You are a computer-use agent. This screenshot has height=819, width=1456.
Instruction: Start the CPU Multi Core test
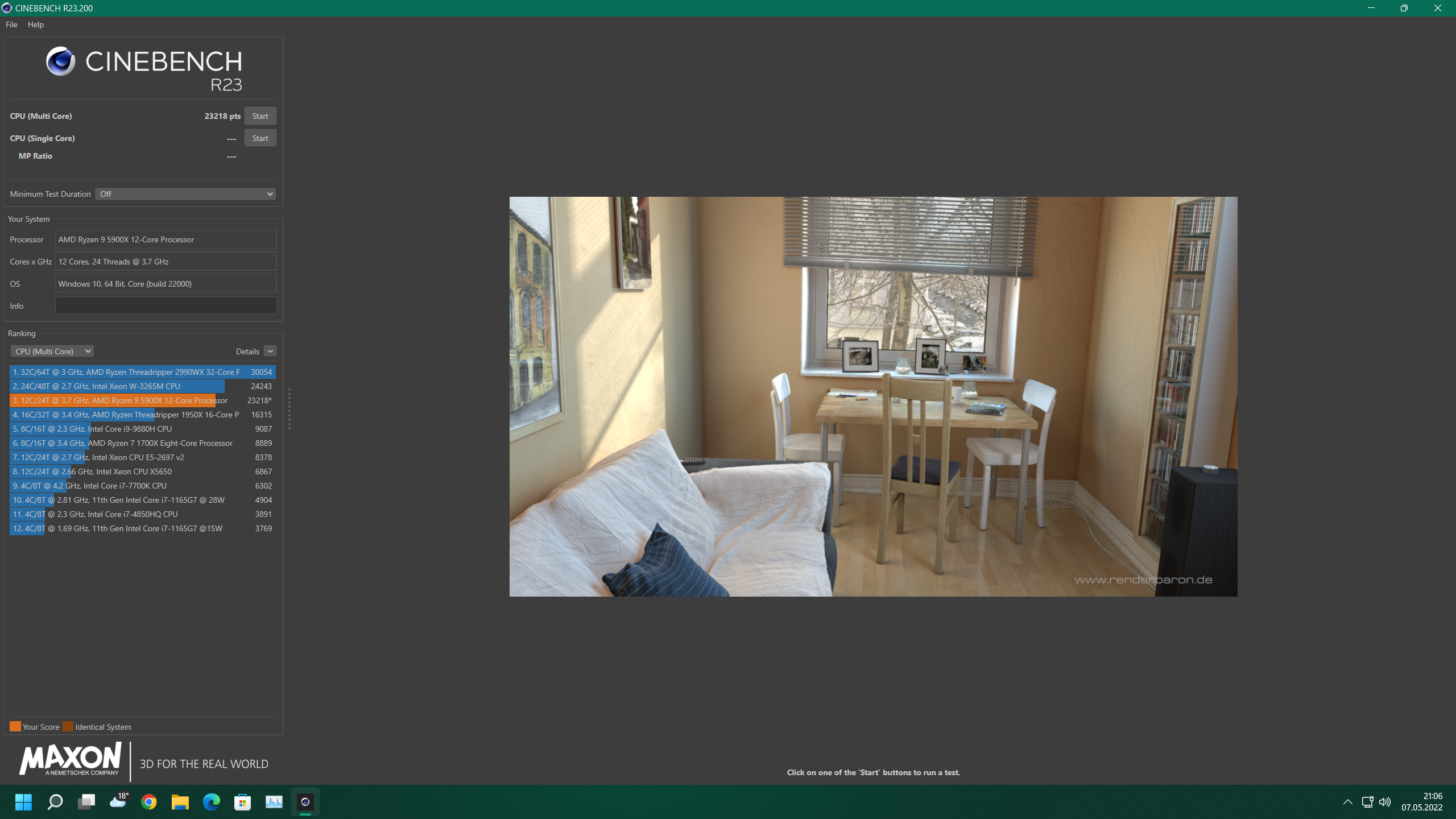click(x=260, y=116)
